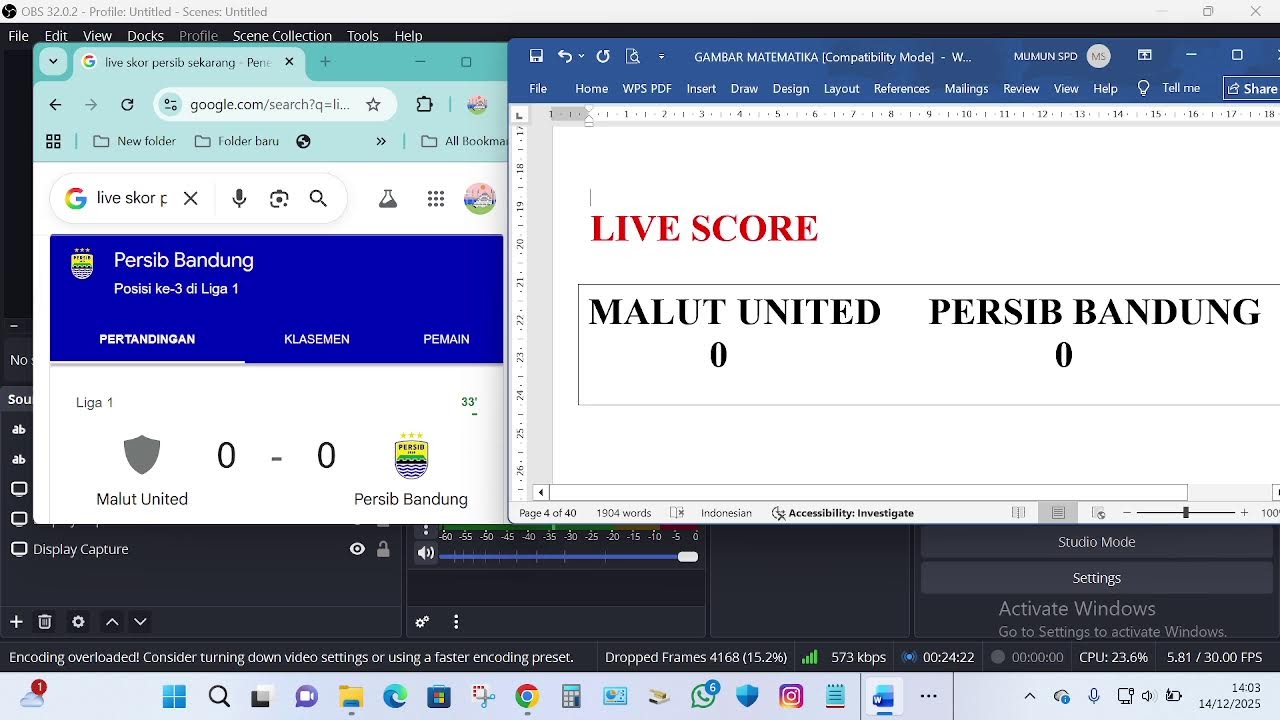This screenshot has height=720, width=1280.
Task: Open the Mailings tab in Word
Action: point(966,88)
